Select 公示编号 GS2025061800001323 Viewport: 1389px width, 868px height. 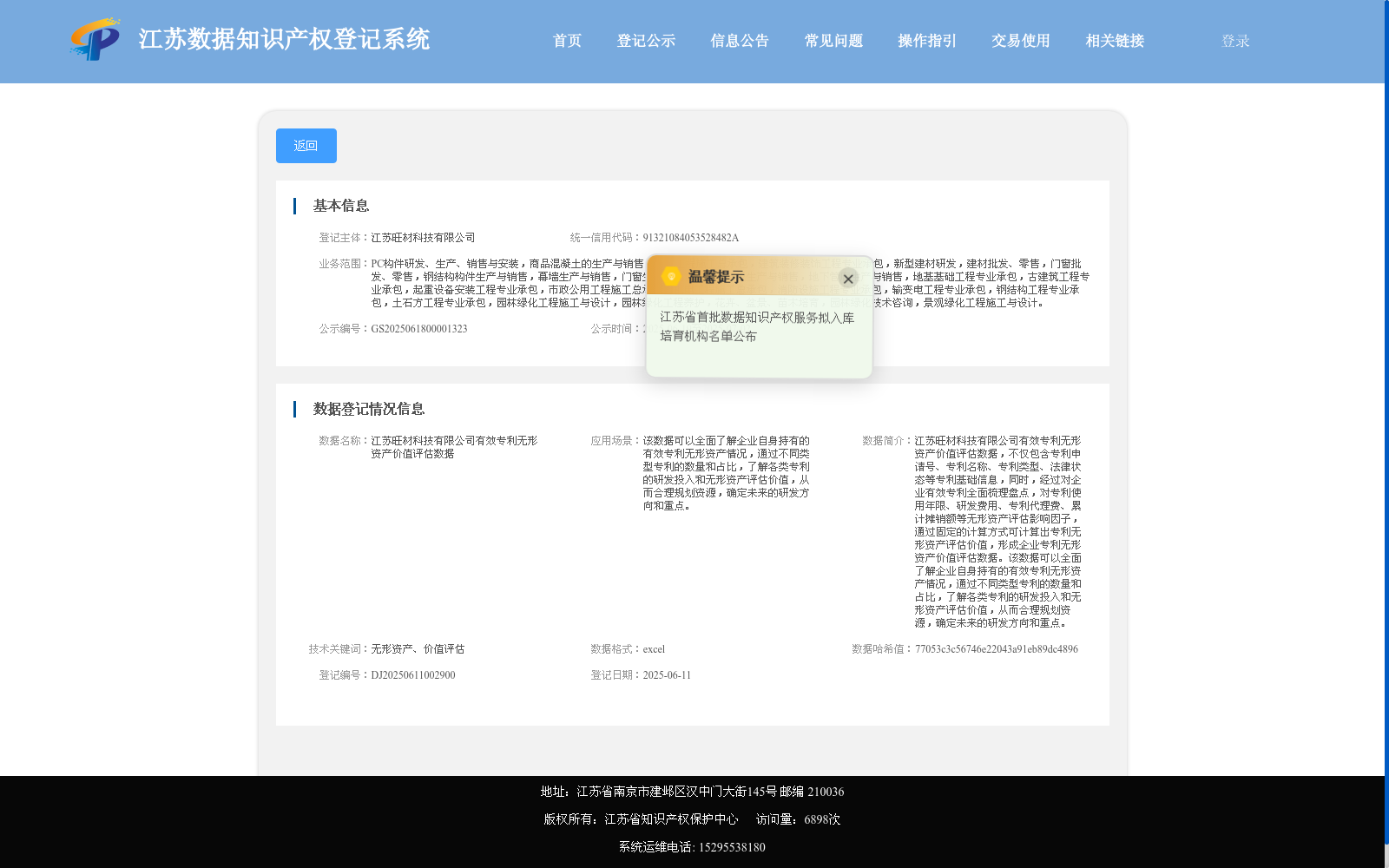pyautogui.click(x=419, y=329)
